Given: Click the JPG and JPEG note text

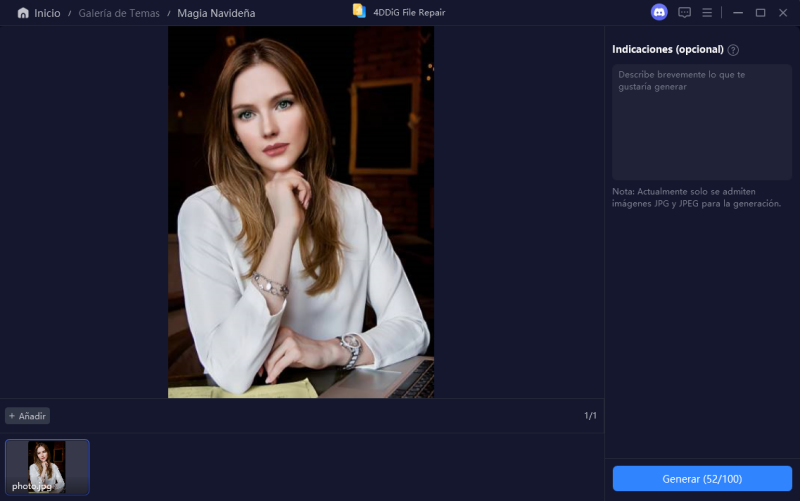Looking at the screenshot, I should (696, 197).
